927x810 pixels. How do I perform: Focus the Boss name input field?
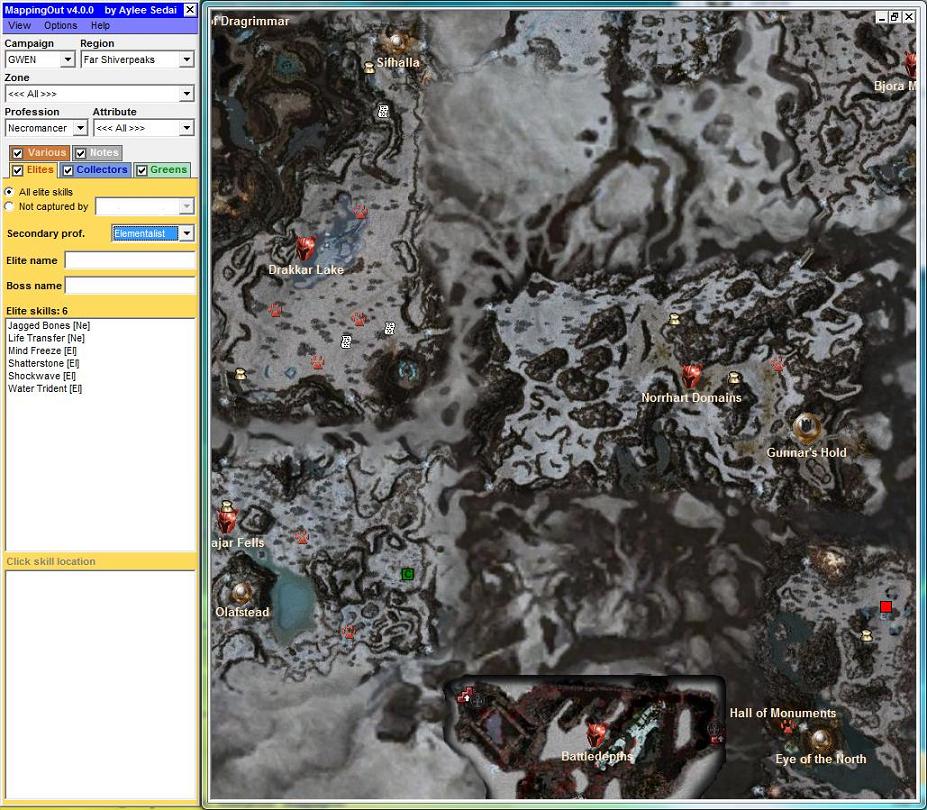point(130,286)
